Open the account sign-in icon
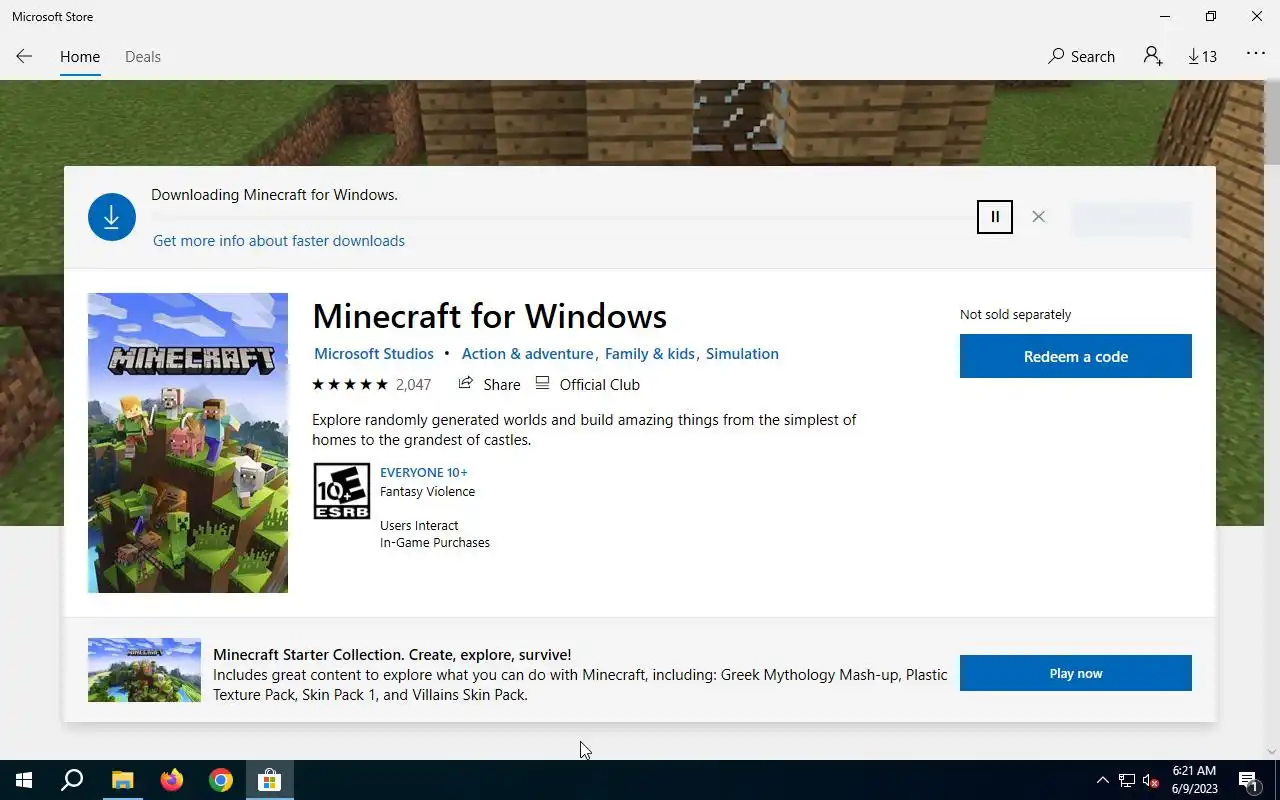Screen dimensions: 1280x800 tap(1153, 57)
